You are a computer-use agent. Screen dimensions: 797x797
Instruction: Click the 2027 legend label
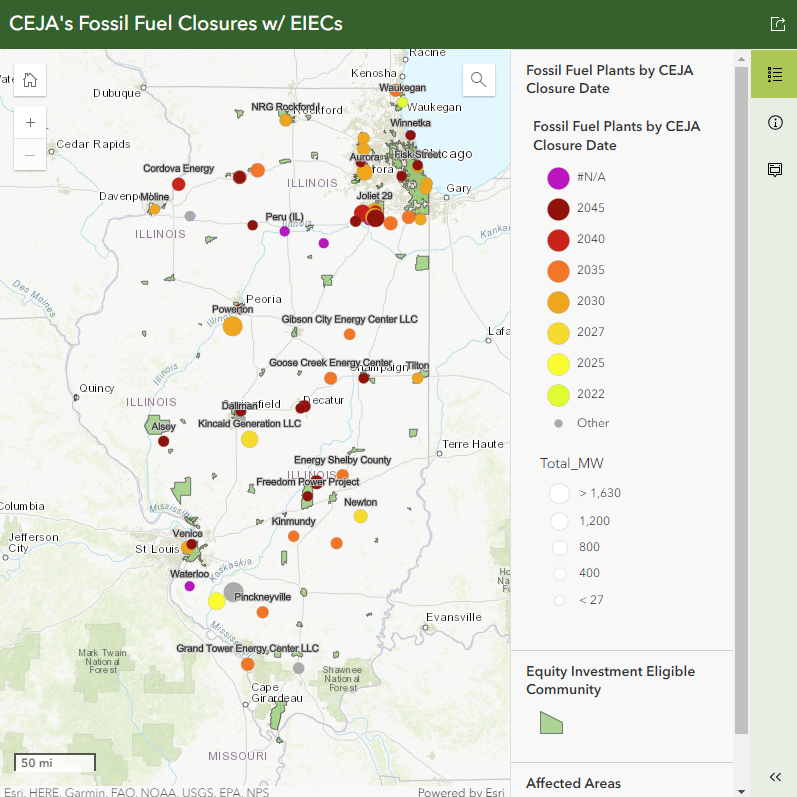591,332
